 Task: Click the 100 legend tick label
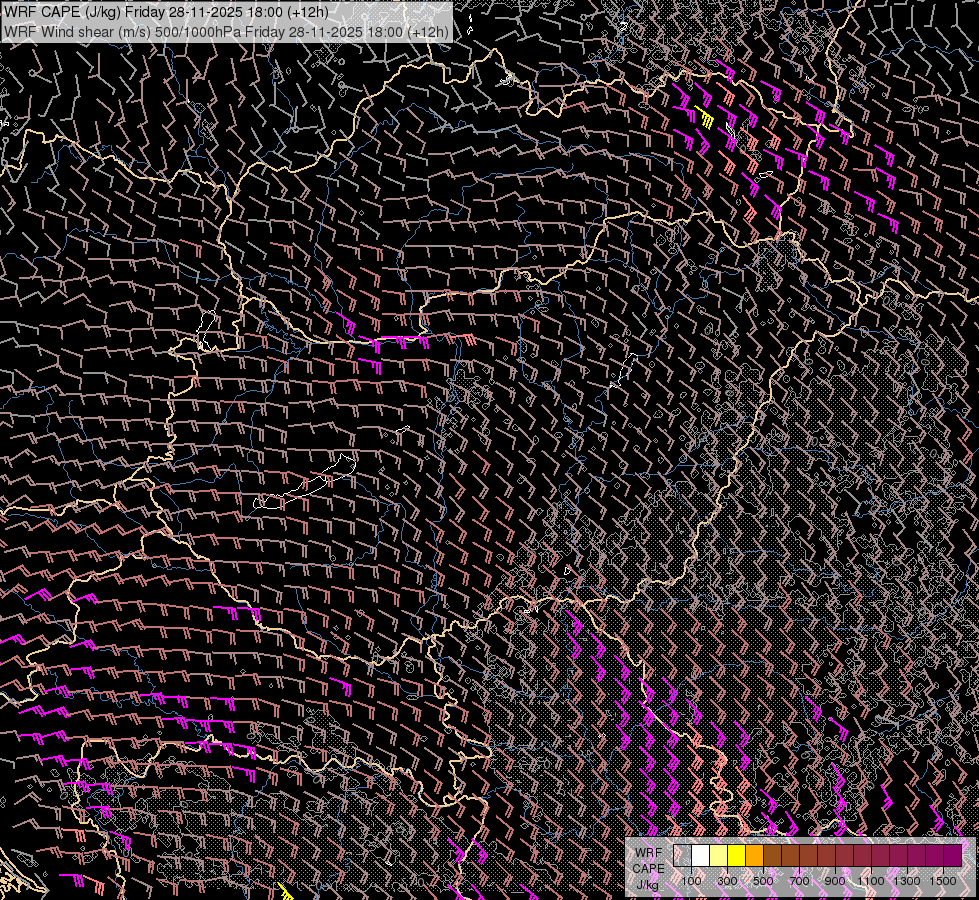point(691,881)
